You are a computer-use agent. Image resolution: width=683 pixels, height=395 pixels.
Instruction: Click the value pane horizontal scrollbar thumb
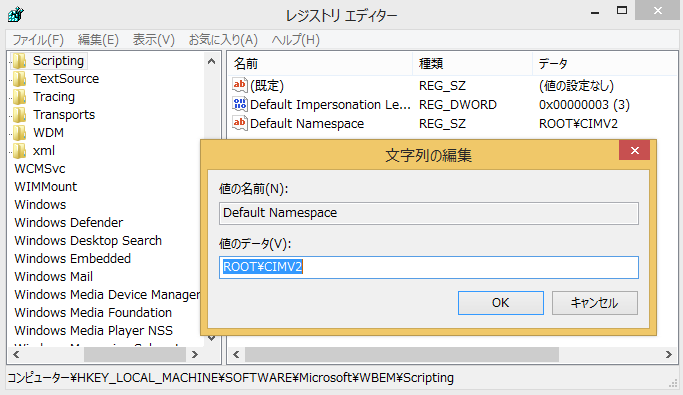(402, 354)
